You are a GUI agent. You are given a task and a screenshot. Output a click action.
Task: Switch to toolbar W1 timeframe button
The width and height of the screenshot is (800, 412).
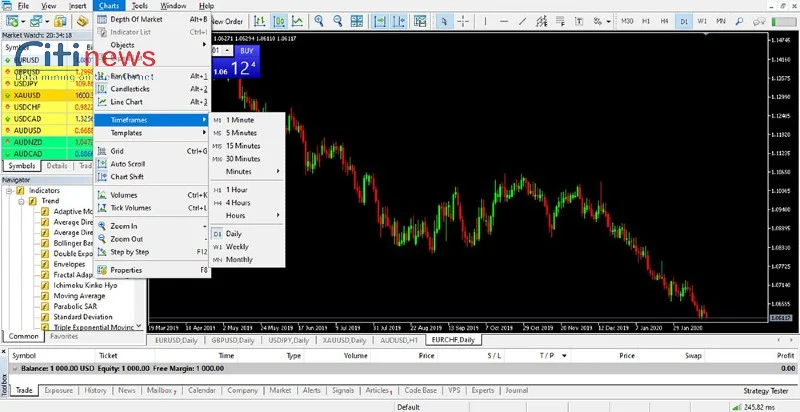coord(702,21)
